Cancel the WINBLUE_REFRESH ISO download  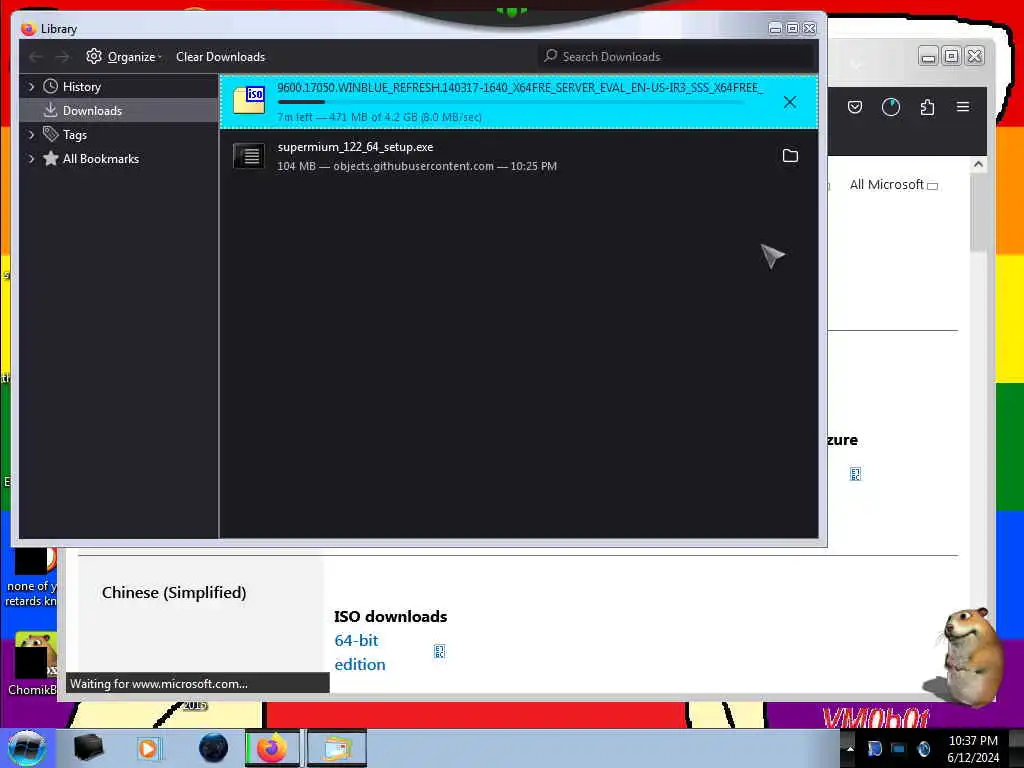tap(790, 102)
